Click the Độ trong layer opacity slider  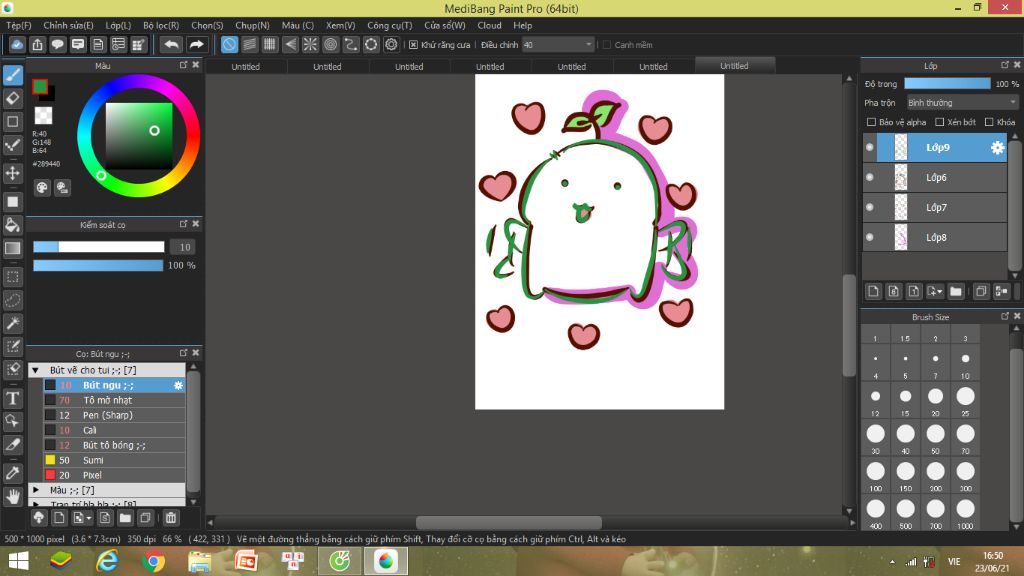[x=947, y=84]
